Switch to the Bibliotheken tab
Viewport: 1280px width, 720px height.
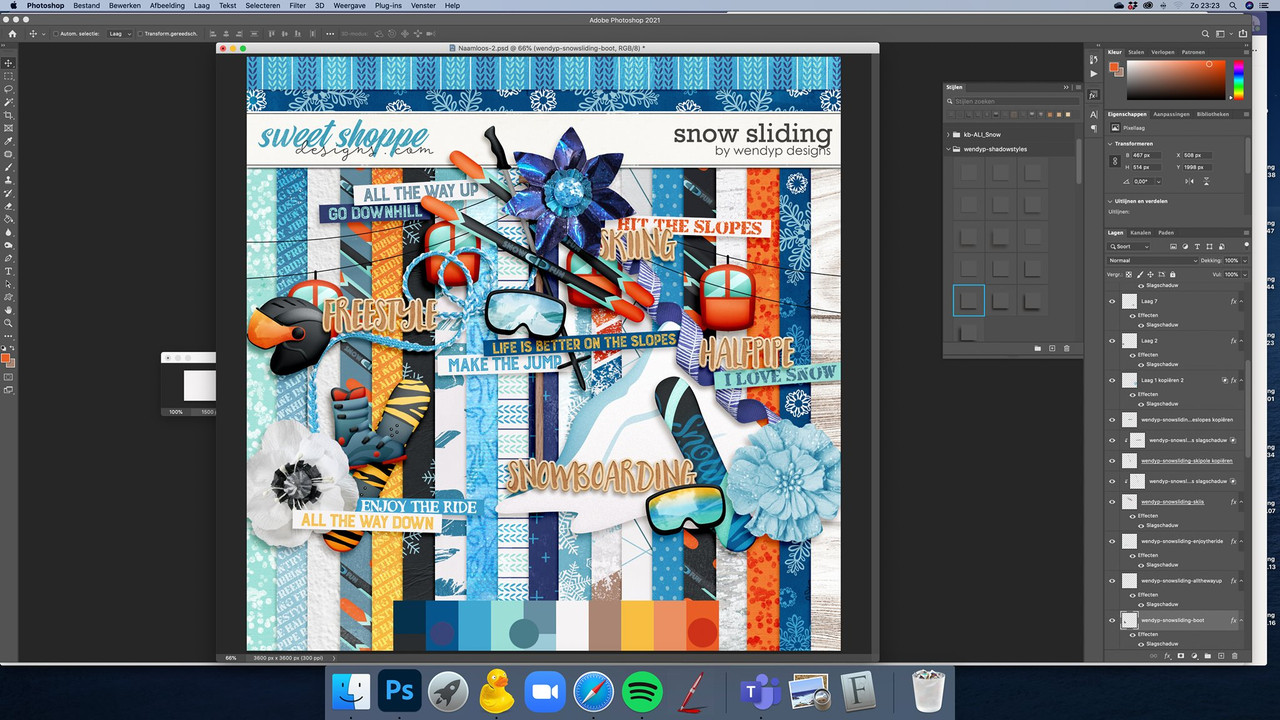point(1213,114)
